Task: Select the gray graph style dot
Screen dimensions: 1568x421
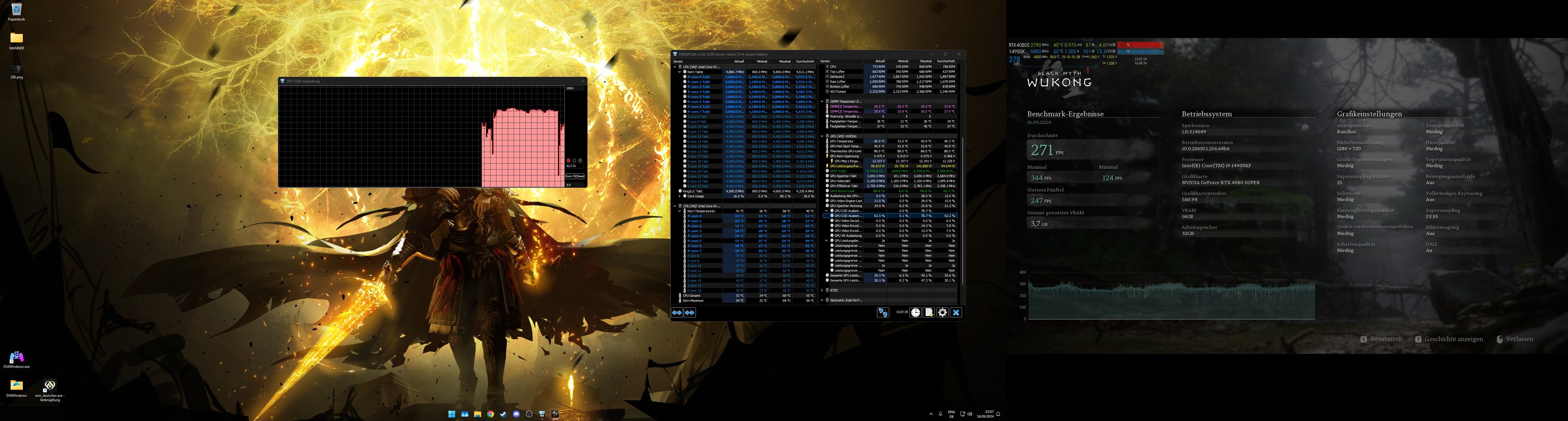Action: pyautogui.click(x=580, y=161)
